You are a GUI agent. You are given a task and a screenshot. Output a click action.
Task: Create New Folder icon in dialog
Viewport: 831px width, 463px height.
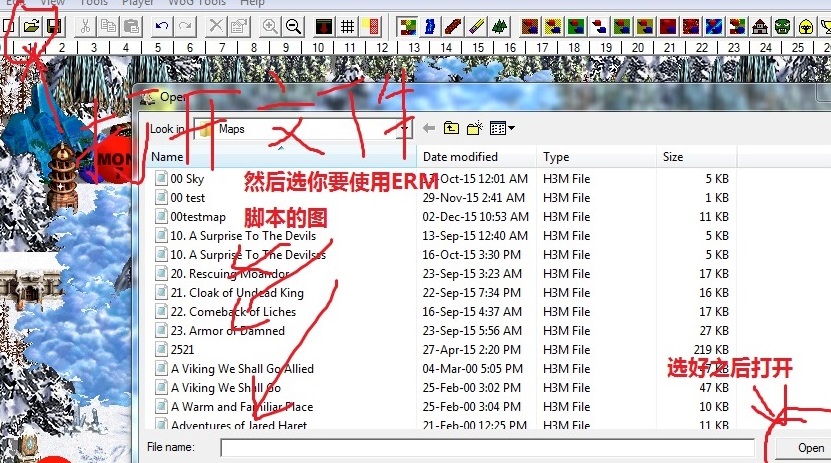pos(474,128)
